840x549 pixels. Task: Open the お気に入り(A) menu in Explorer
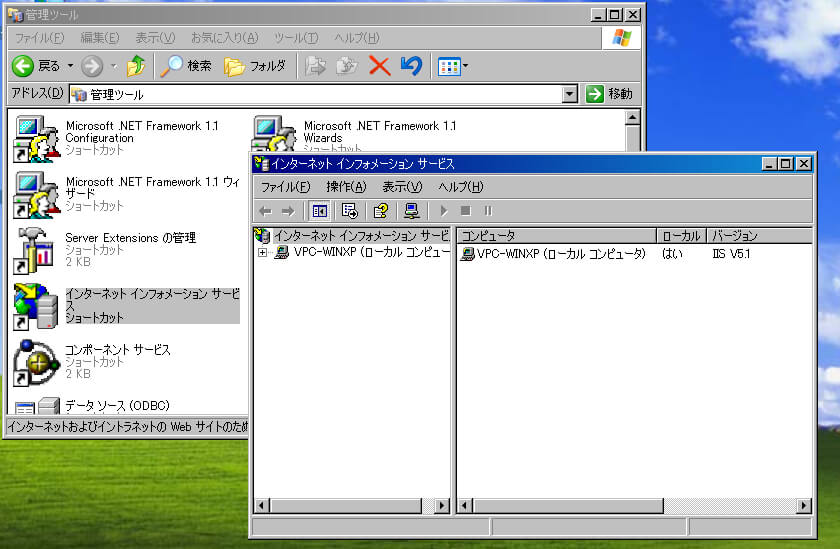point(224,38)
